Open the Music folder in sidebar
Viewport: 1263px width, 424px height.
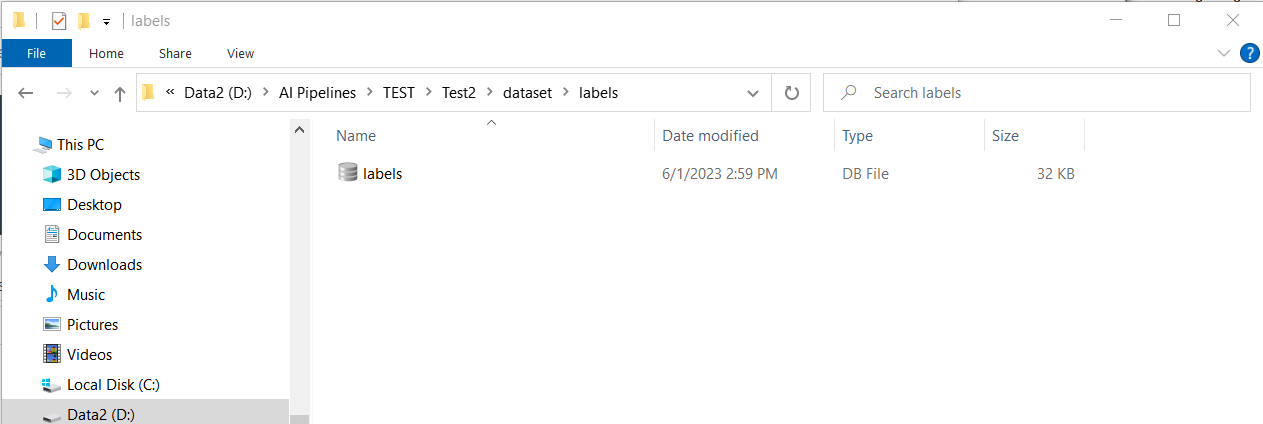coord(85,295)
